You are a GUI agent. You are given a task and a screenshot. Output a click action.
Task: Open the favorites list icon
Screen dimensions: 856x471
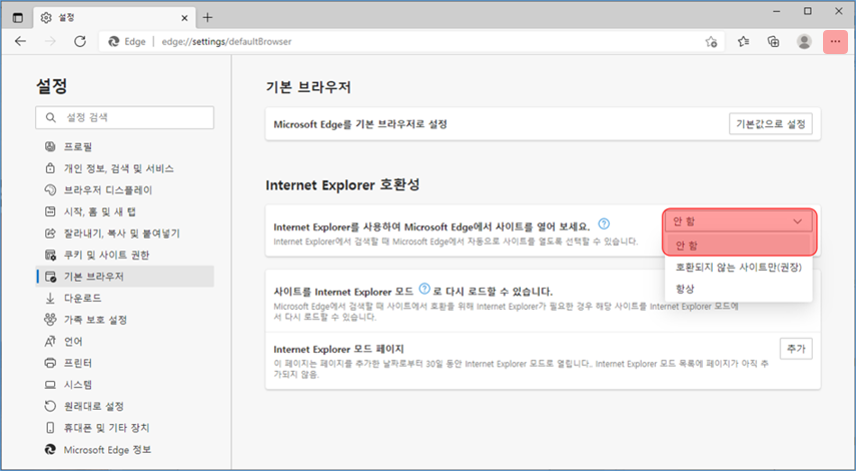coord(743,41)
